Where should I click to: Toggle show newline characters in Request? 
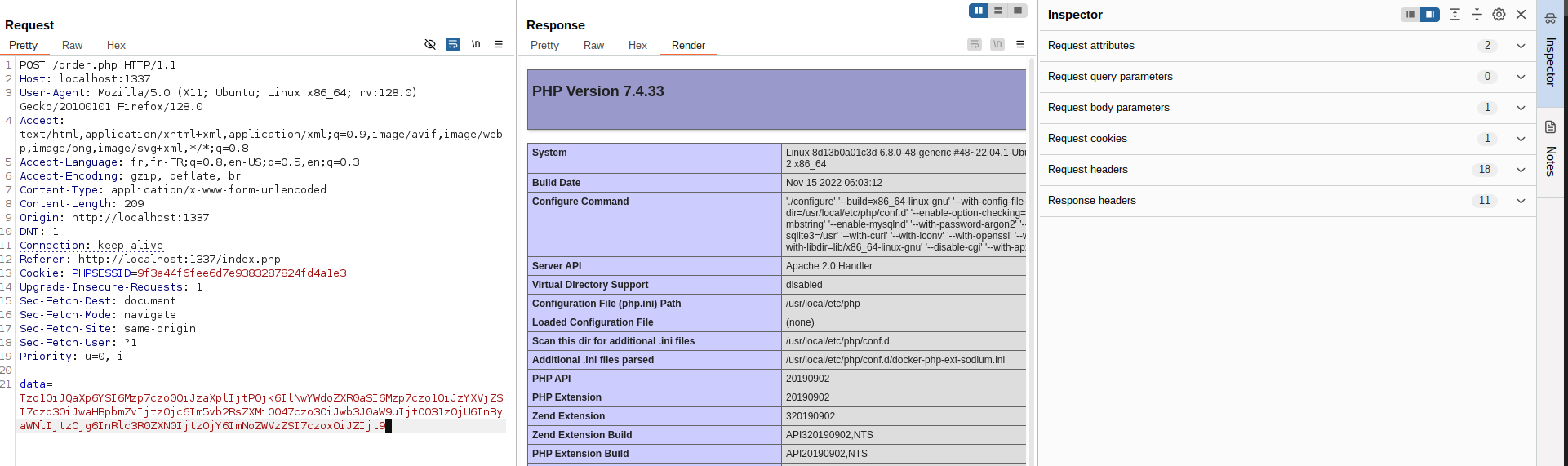476,44
